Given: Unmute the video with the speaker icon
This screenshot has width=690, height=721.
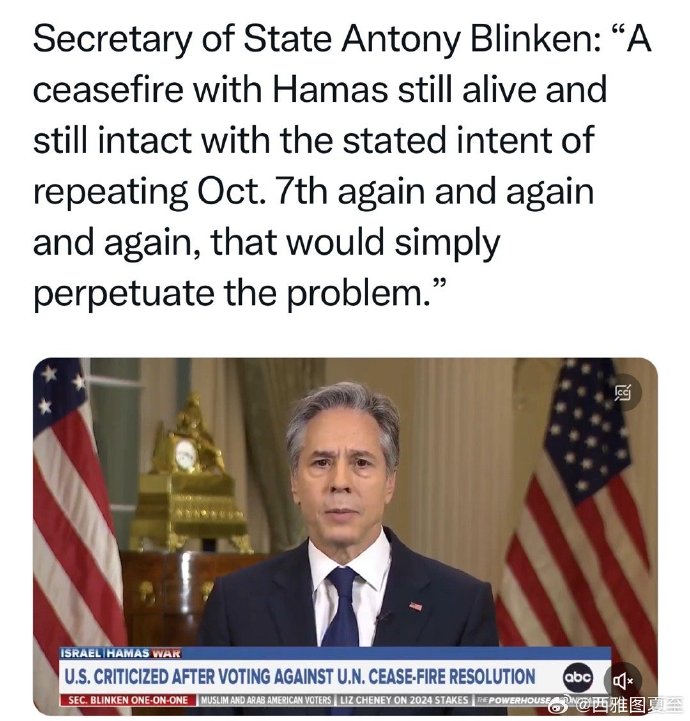Looking at the screenshot, I should click(623, 680).
